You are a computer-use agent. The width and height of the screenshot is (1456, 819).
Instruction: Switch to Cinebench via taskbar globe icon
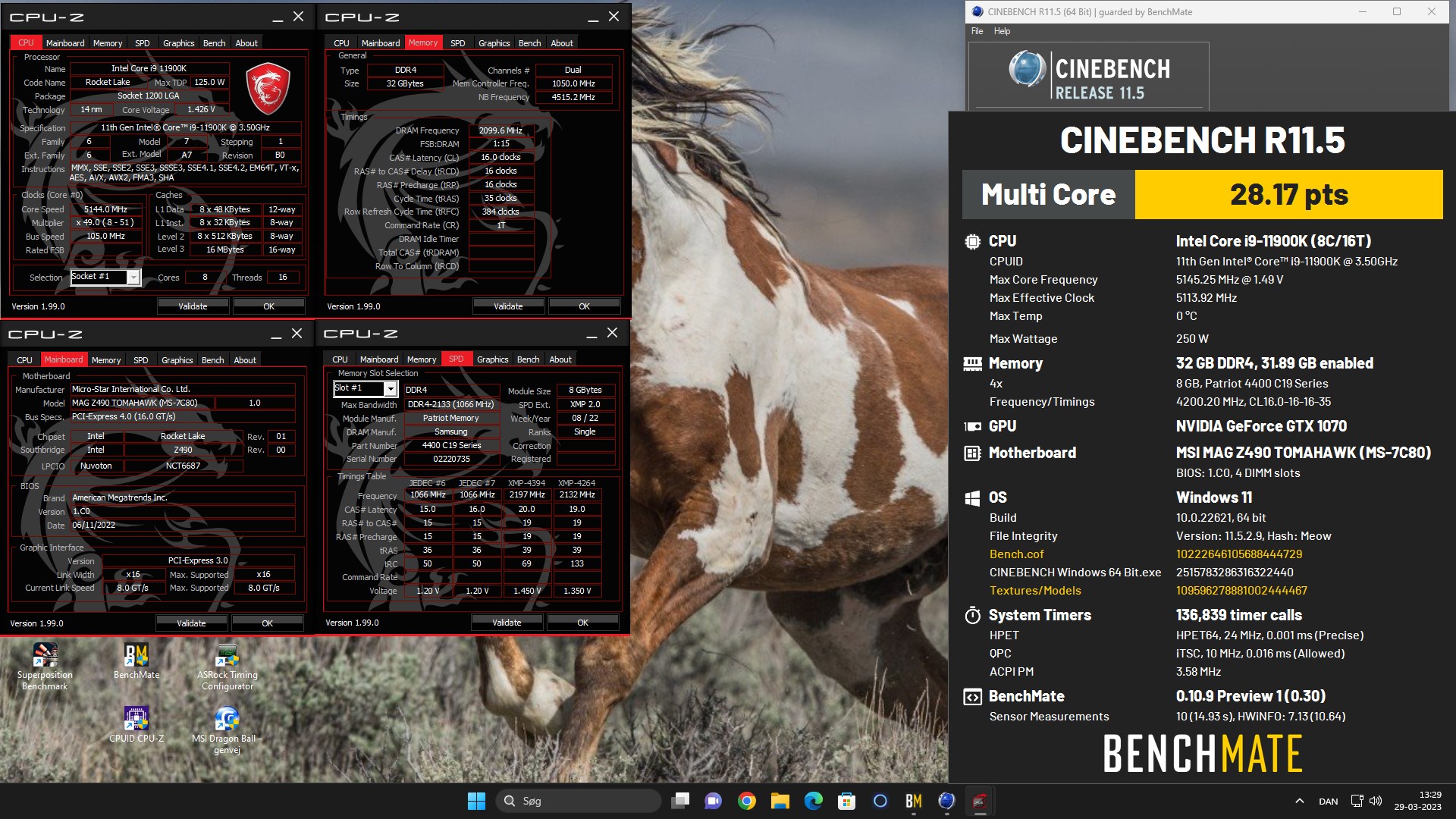pos(947,801)
